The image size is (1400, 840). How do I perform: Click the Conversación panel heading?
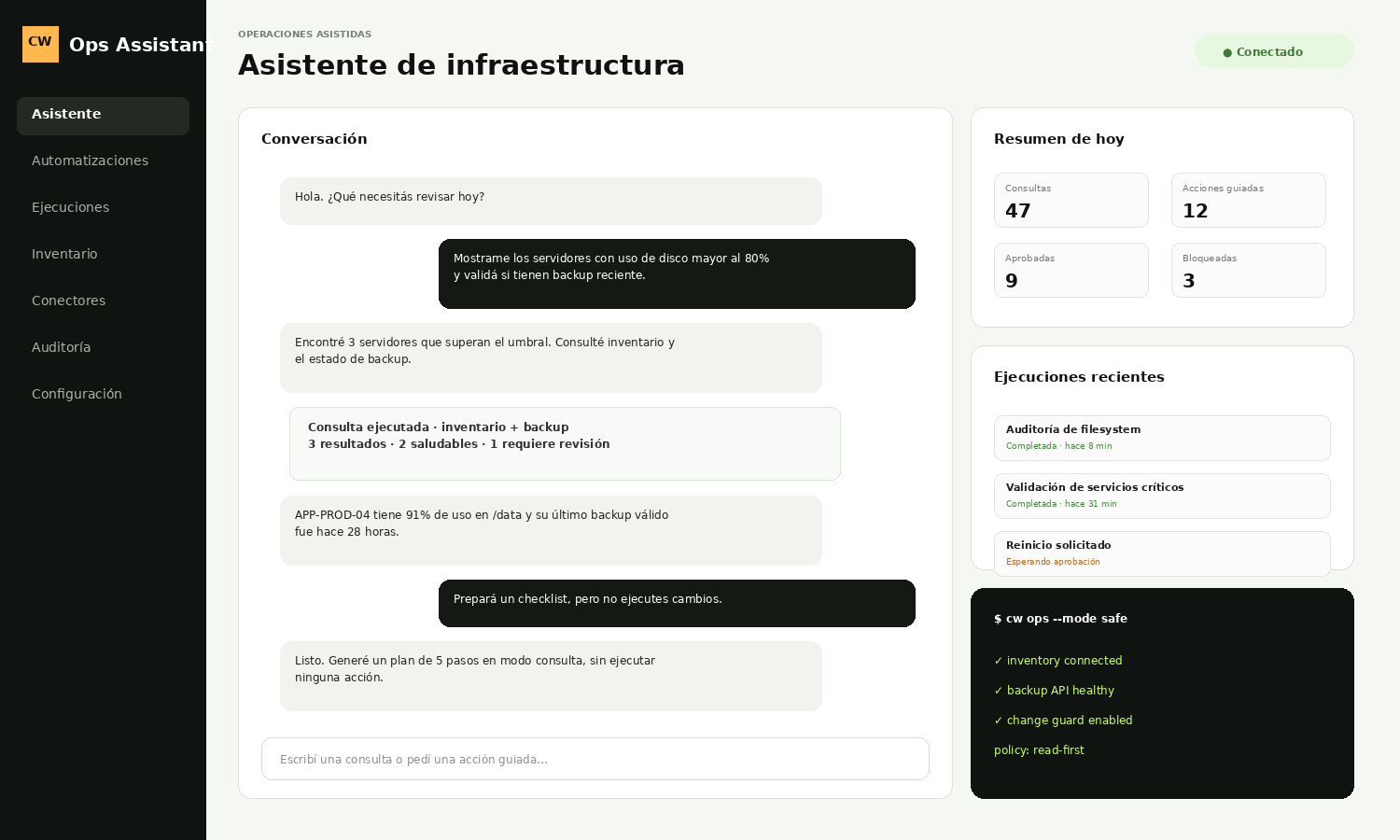coord(314,139)
